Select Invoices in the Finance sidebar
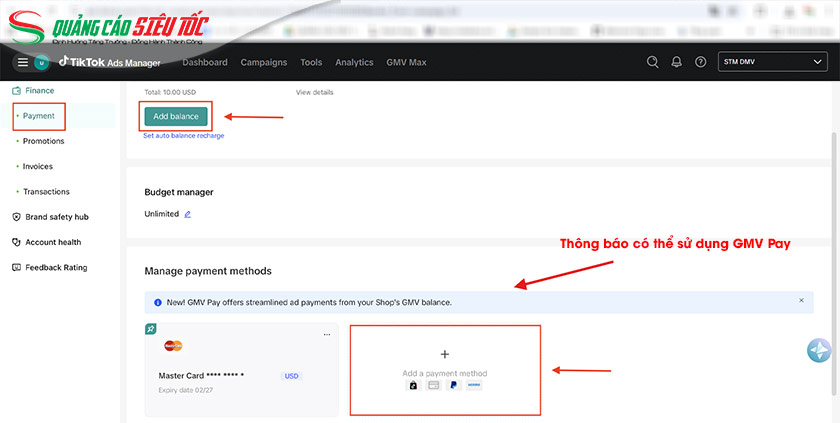840x423 pixels. pos(38,166)
